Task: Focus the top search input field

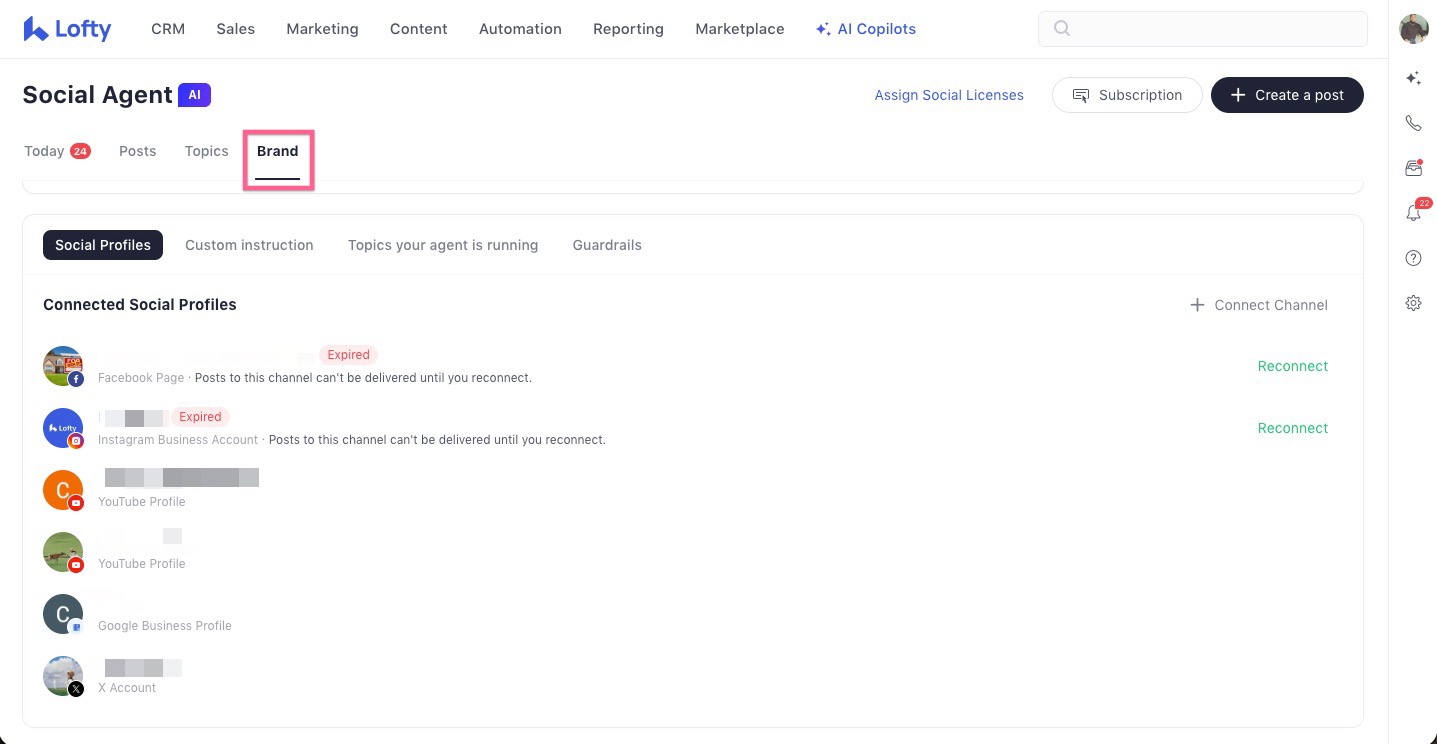Action: coord(1203,29)
